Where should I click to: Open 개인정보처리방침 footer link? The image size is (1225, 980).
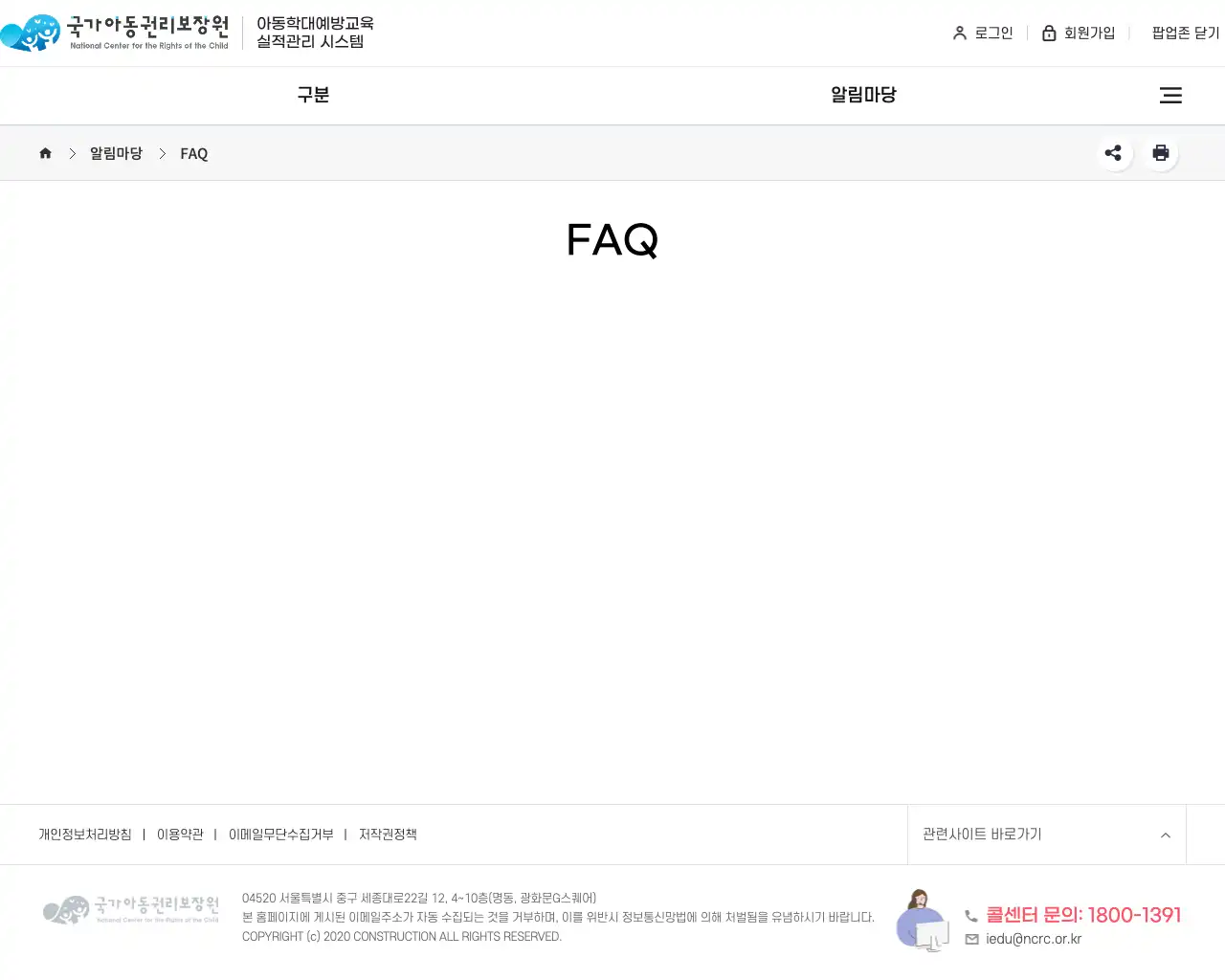84,835
